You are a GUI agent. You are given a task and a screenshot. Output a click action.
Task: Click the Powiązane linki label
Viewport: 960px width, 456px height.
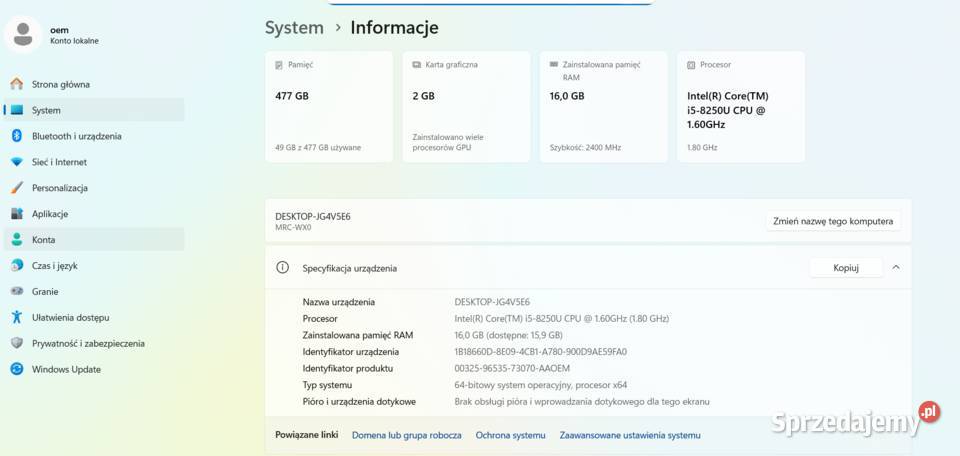click(307, 435)
